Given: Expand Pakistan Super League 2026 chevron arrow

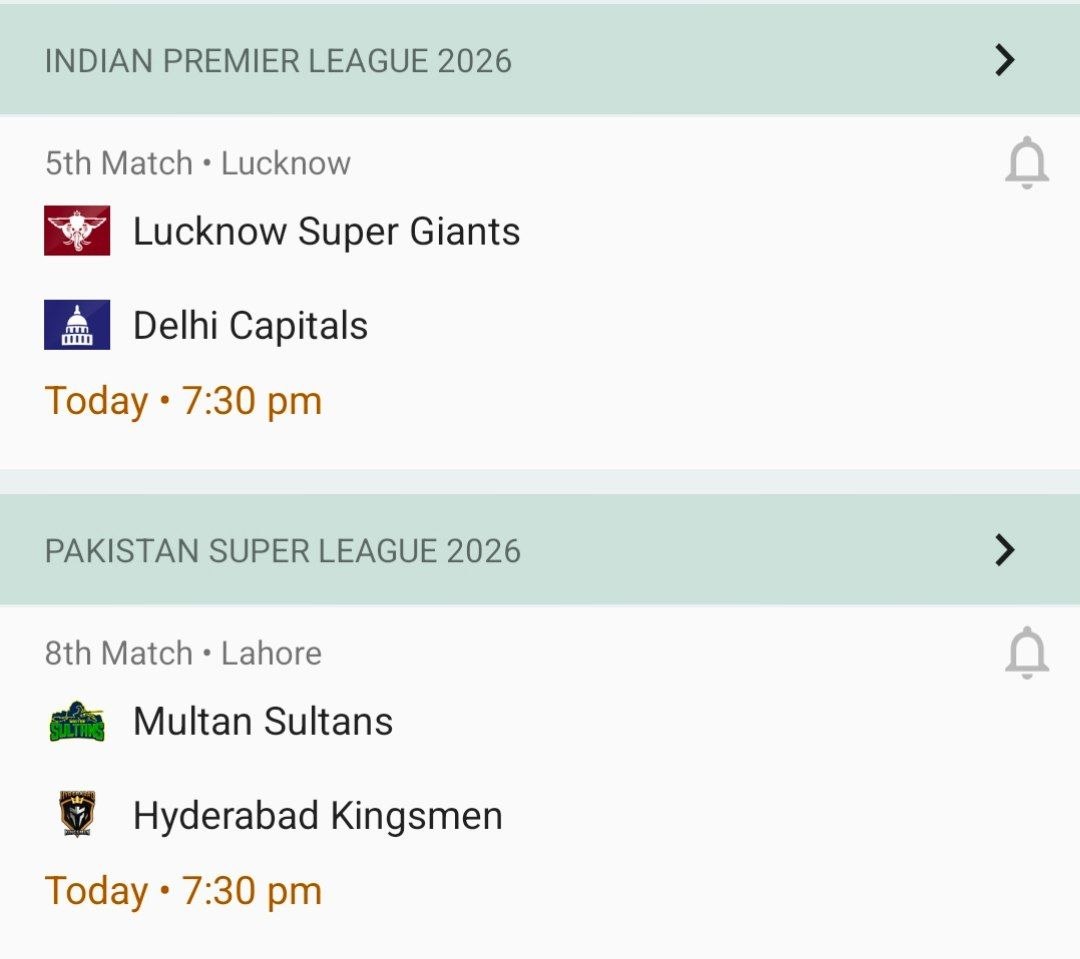Looking at the screenshot, I should 1005,550.
